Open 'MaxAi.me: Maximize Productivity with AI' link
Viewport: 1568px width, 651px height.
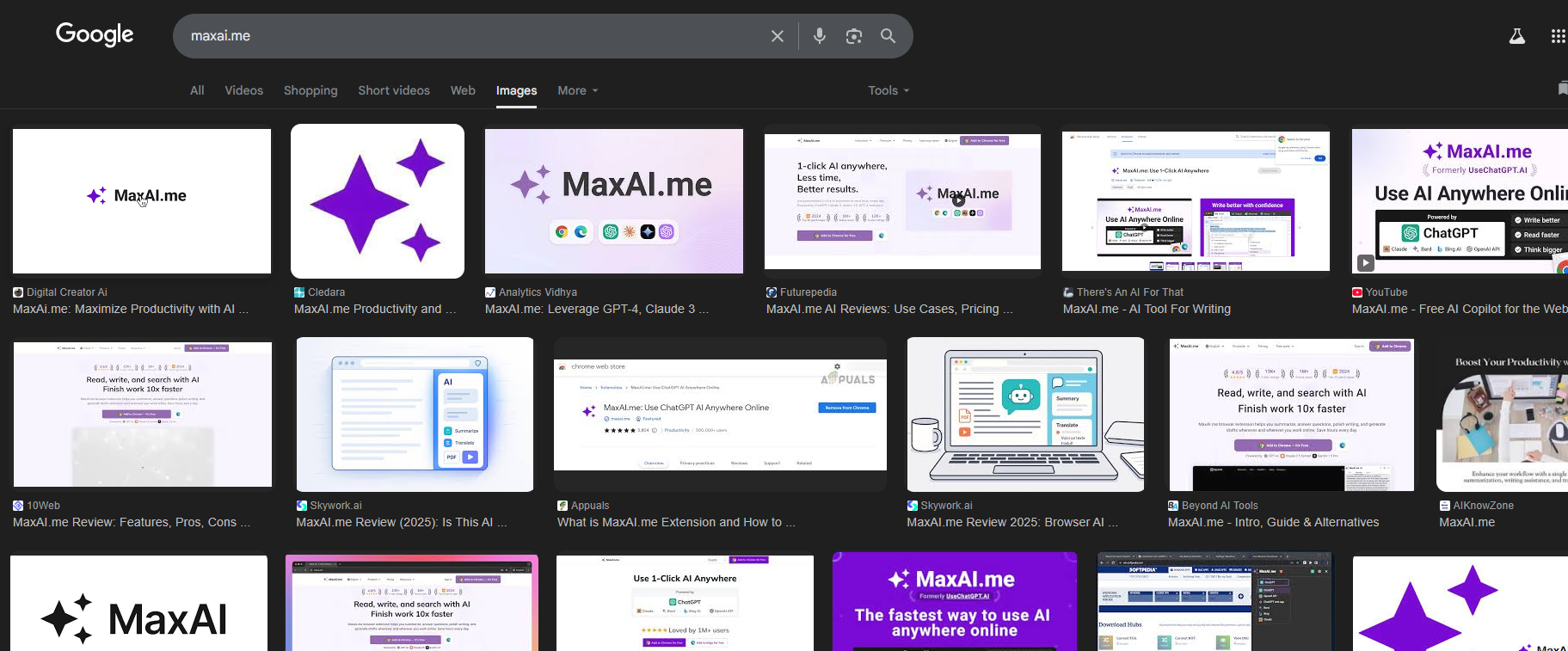point(131,309)
